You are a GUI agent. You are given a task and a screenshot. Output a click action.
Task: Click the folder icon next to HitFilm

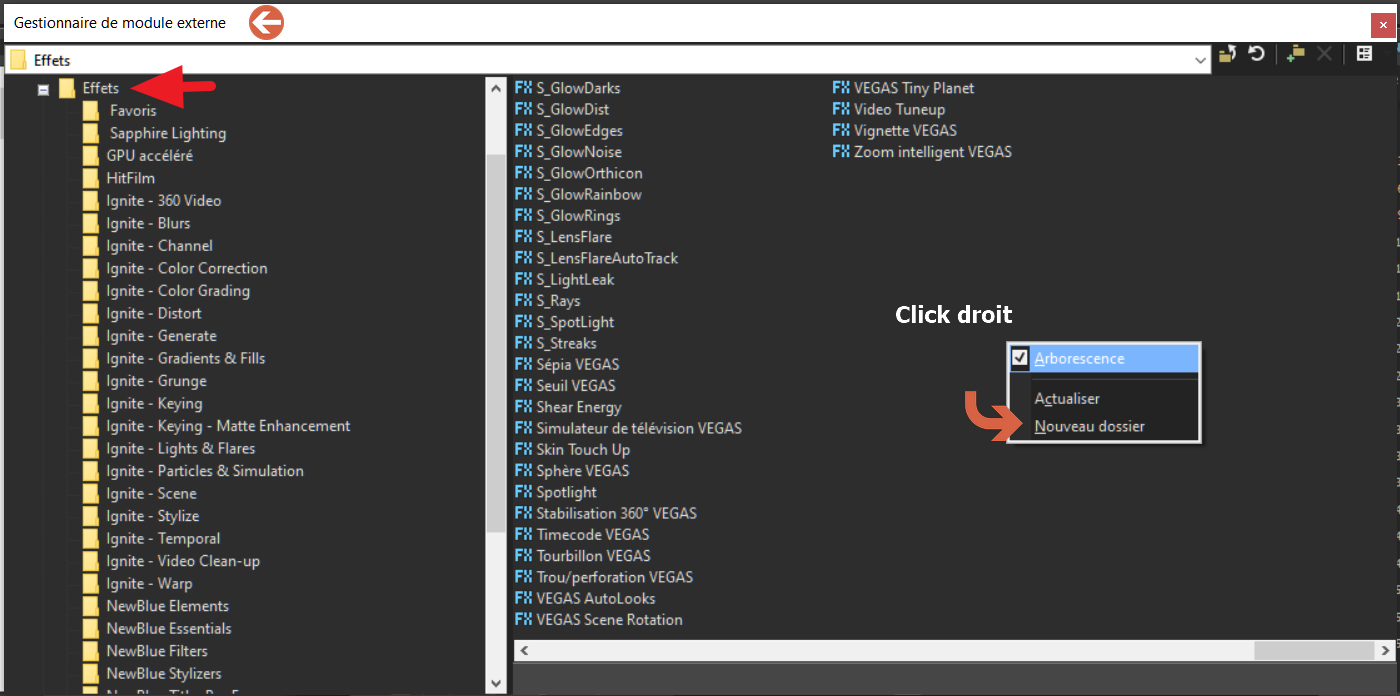point(91,178)
